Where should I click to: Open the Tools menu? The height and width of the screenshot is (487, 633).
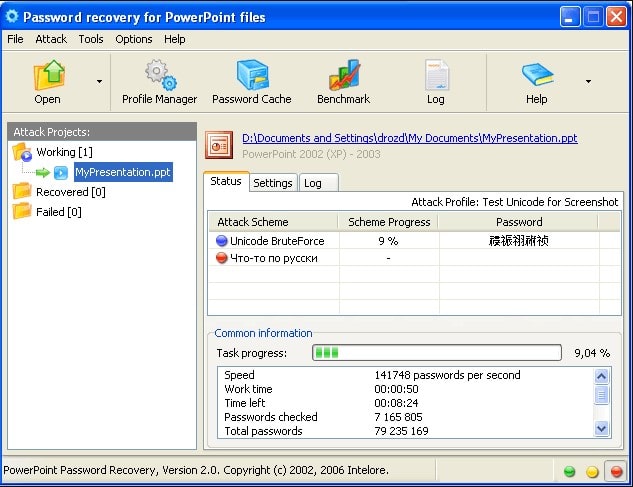[x=91, y=39]
